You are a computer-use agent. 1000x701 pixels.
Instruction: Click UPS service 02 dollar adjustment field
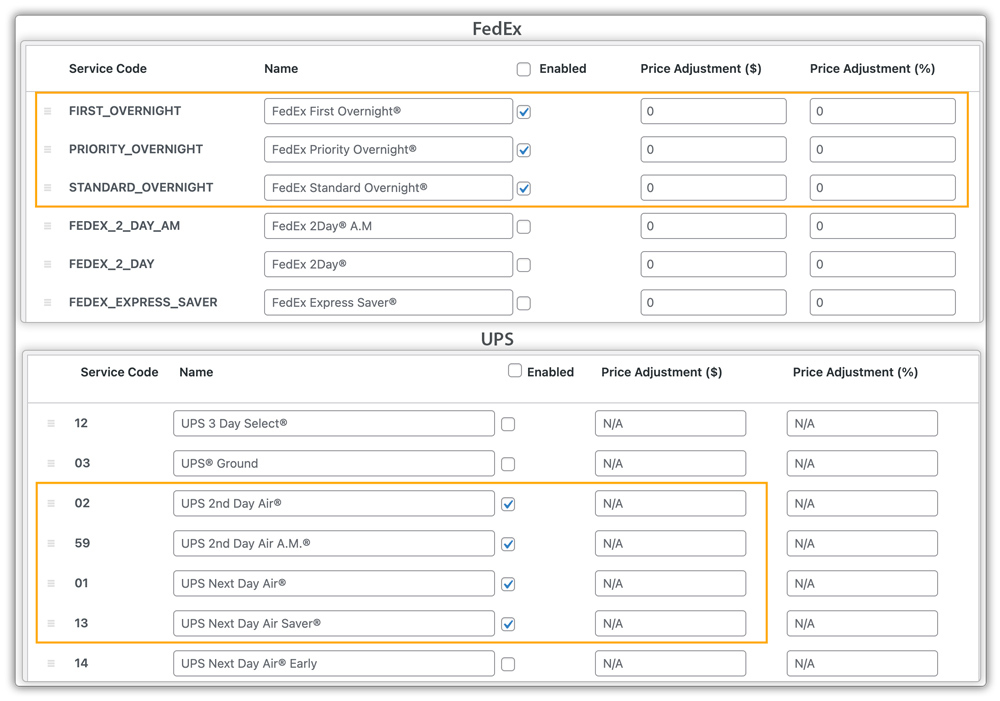pos(670,503)
